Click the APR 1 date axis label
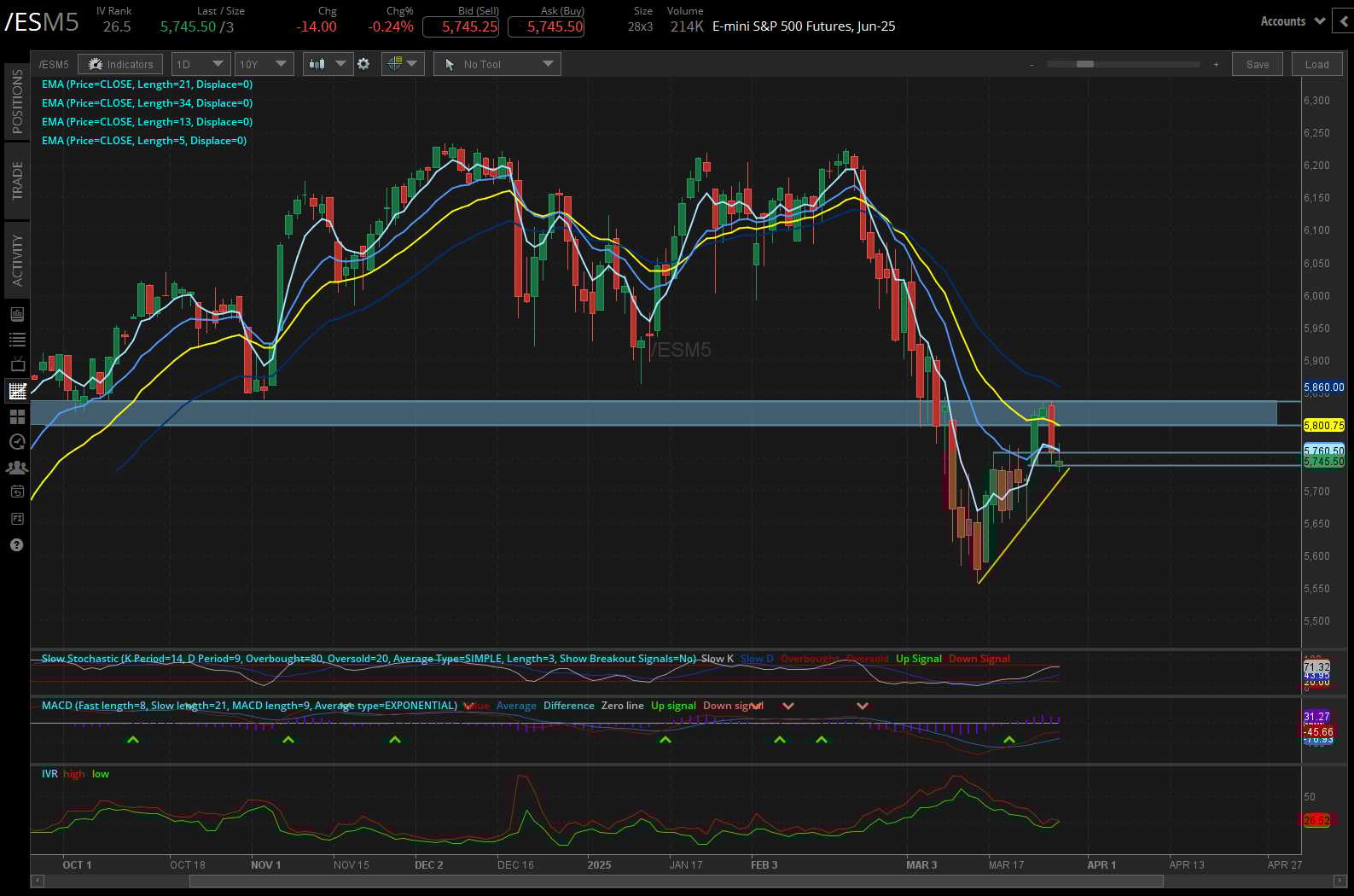Image resolution: width=1354 pixels, height=896 pixels. click(1101, 864)
